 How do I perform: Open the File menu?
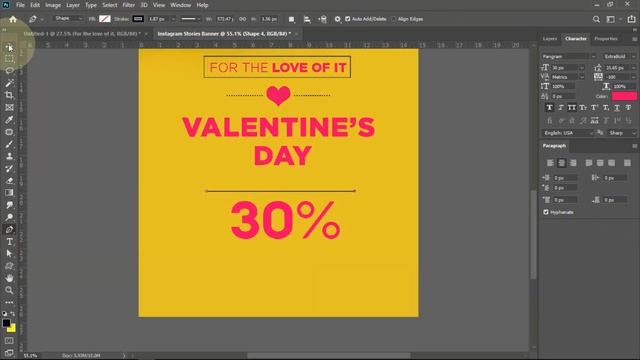coord(20,5)
